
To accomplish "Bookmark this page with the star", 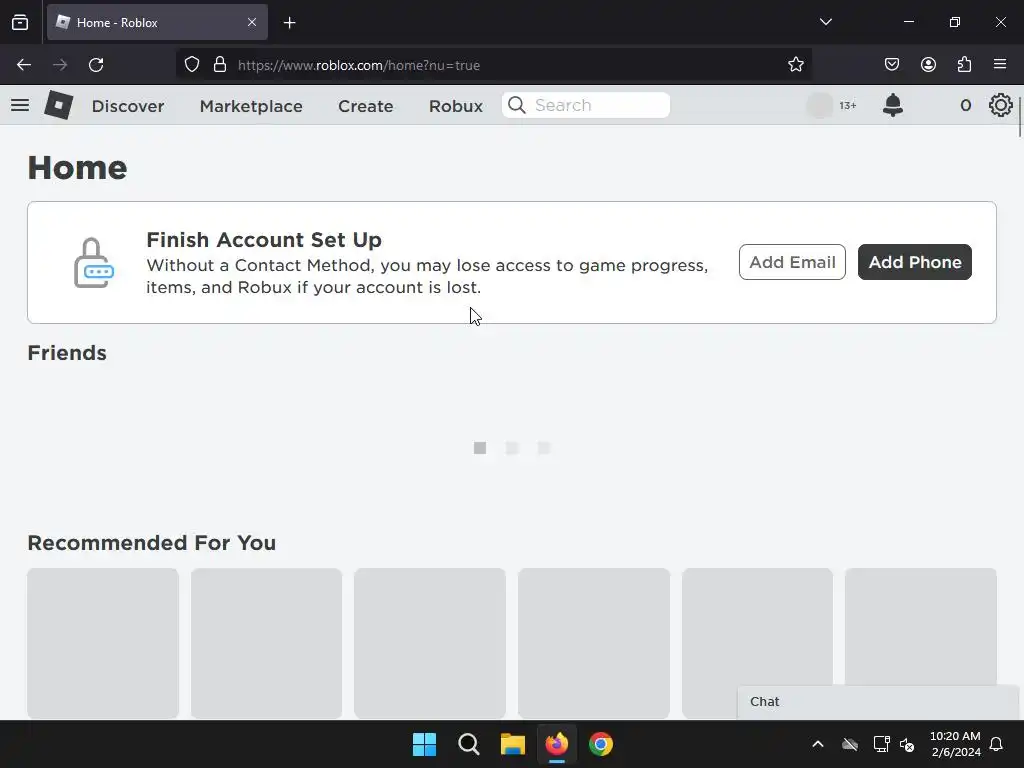I will point(795,65).
